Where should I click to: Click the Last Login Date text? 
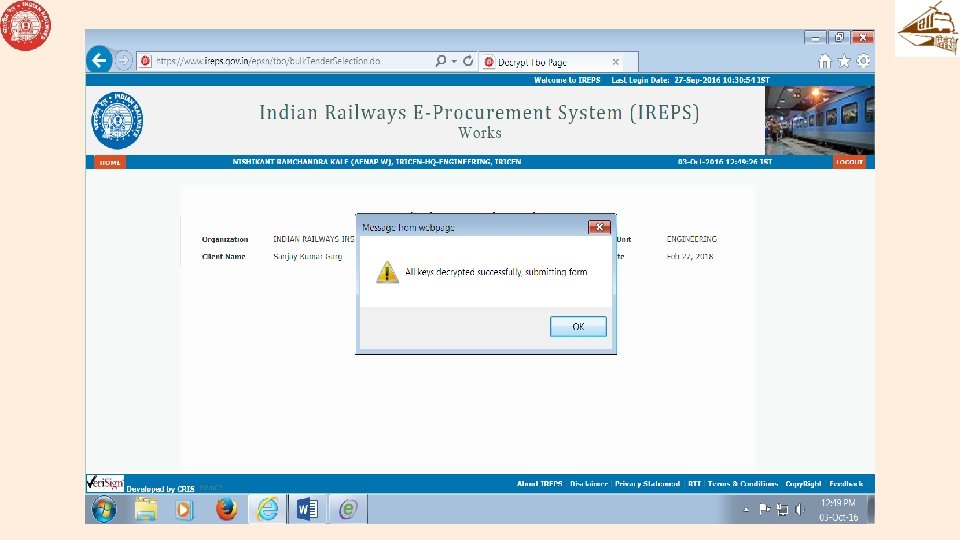(x=691, y=80)
